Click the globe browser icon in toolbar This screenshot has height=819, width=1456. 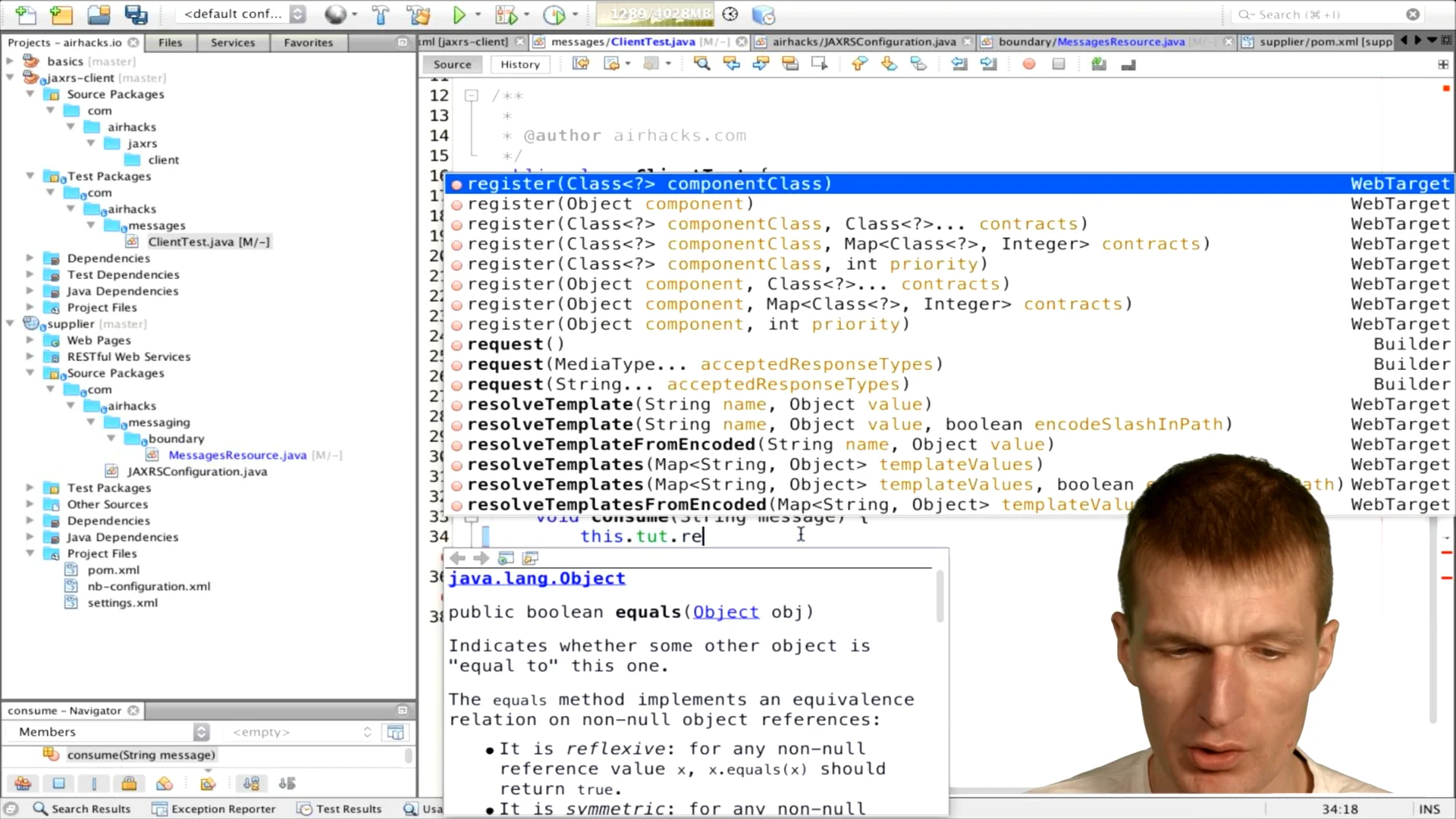click(x=334, y=14)
